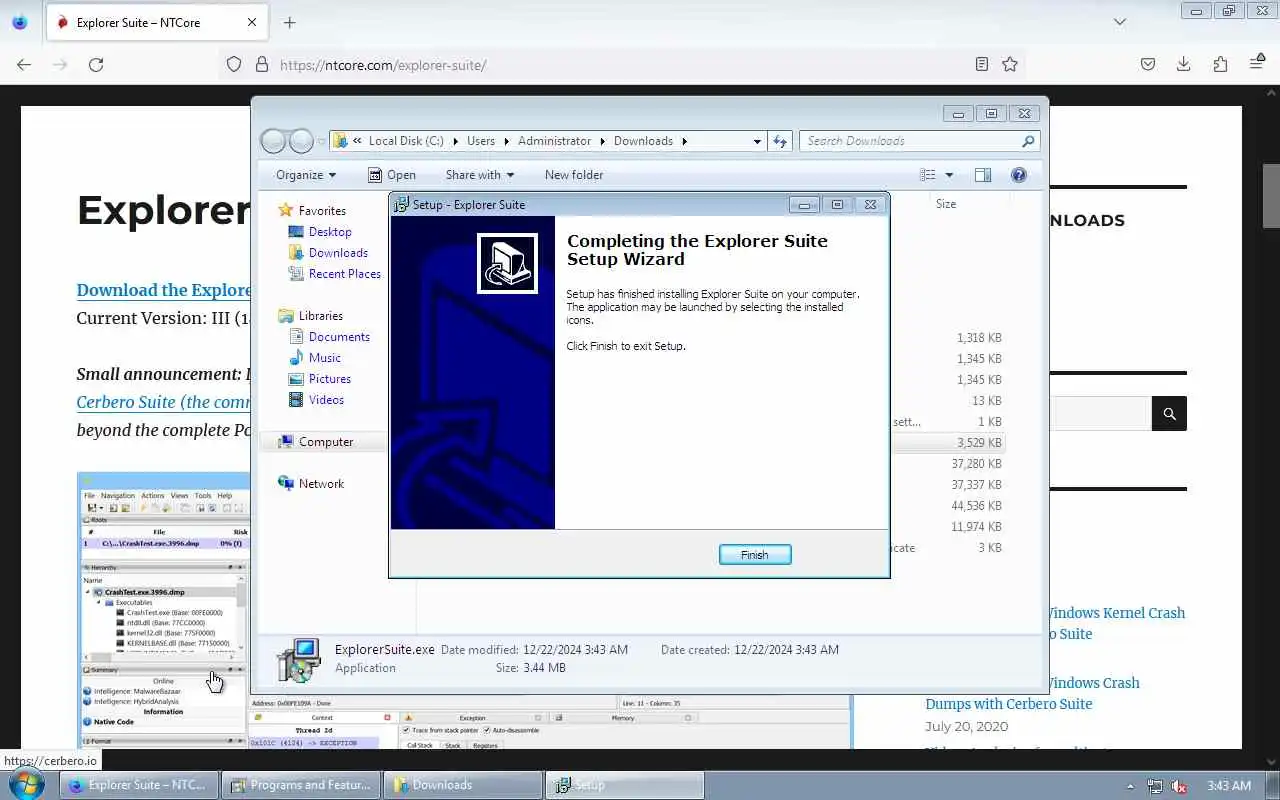Viewport: 1280px width, 800px height.
Task: Show hidden tray icons arrow
Action: pyautogui.click(x=1130, y=786)
